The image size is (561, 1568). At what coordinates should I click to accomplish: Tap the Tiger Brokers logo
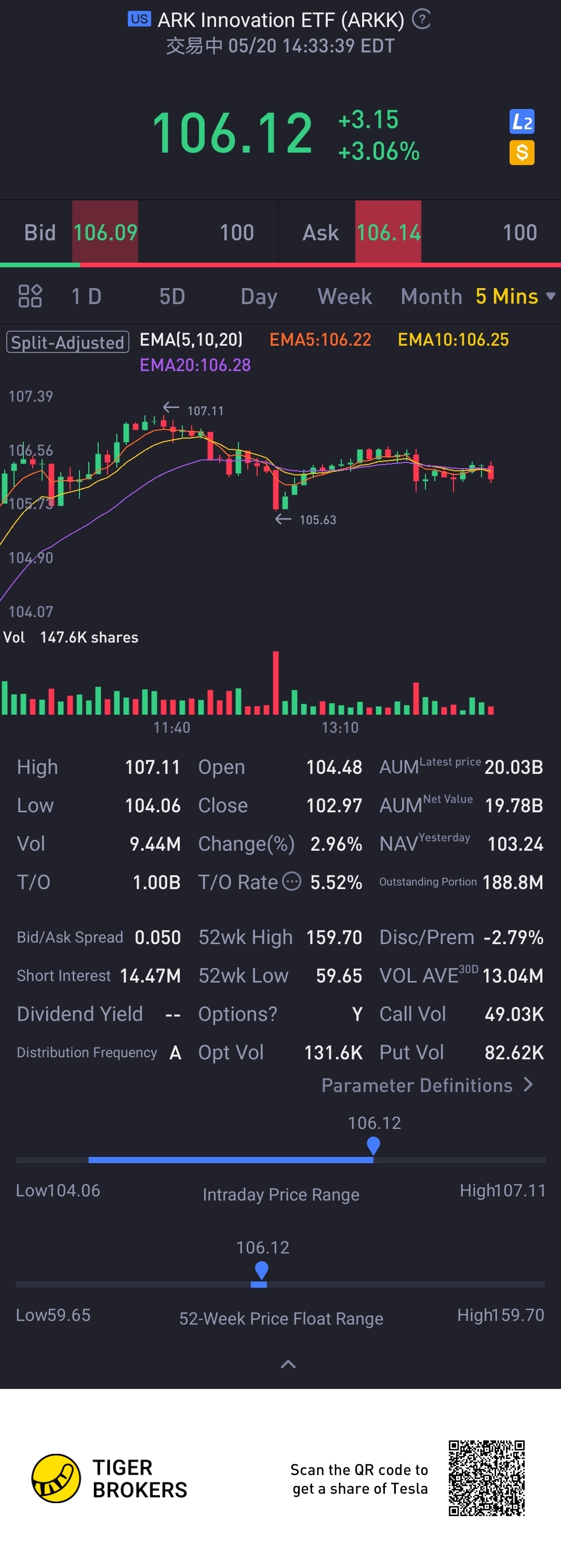(56, 1479)
